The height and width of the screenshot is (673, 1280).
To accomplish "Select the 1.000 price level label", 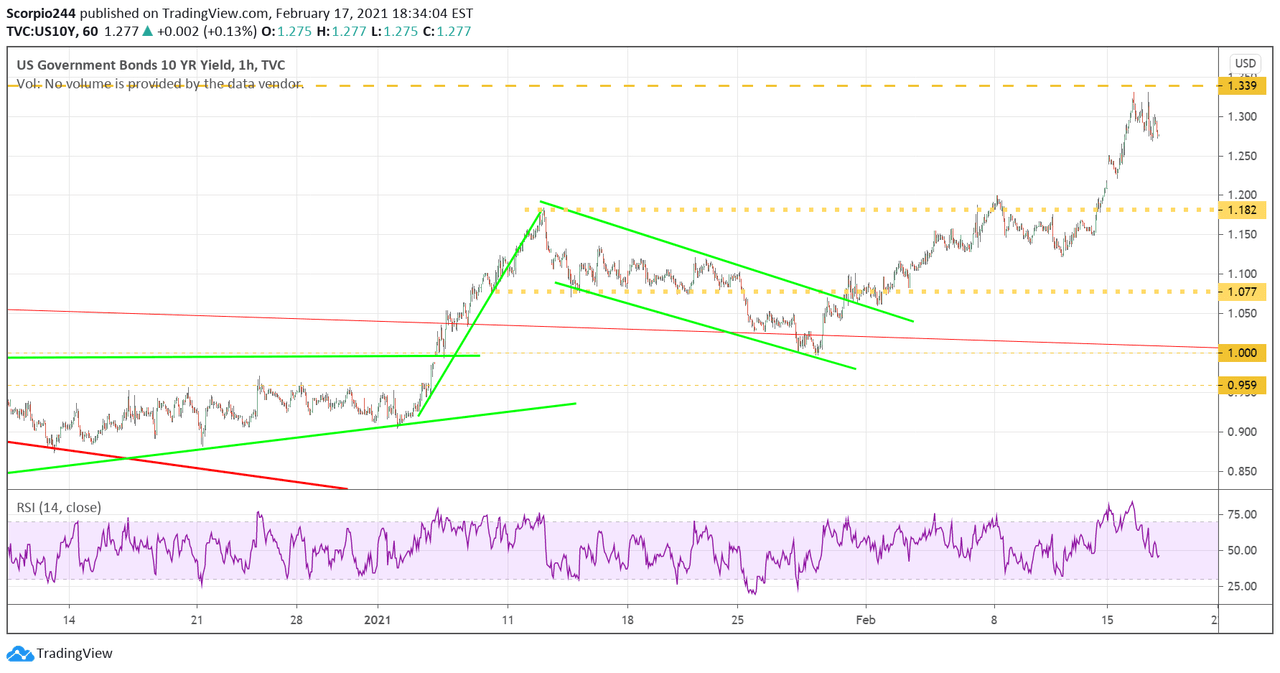I will [x=1243, y=353].
